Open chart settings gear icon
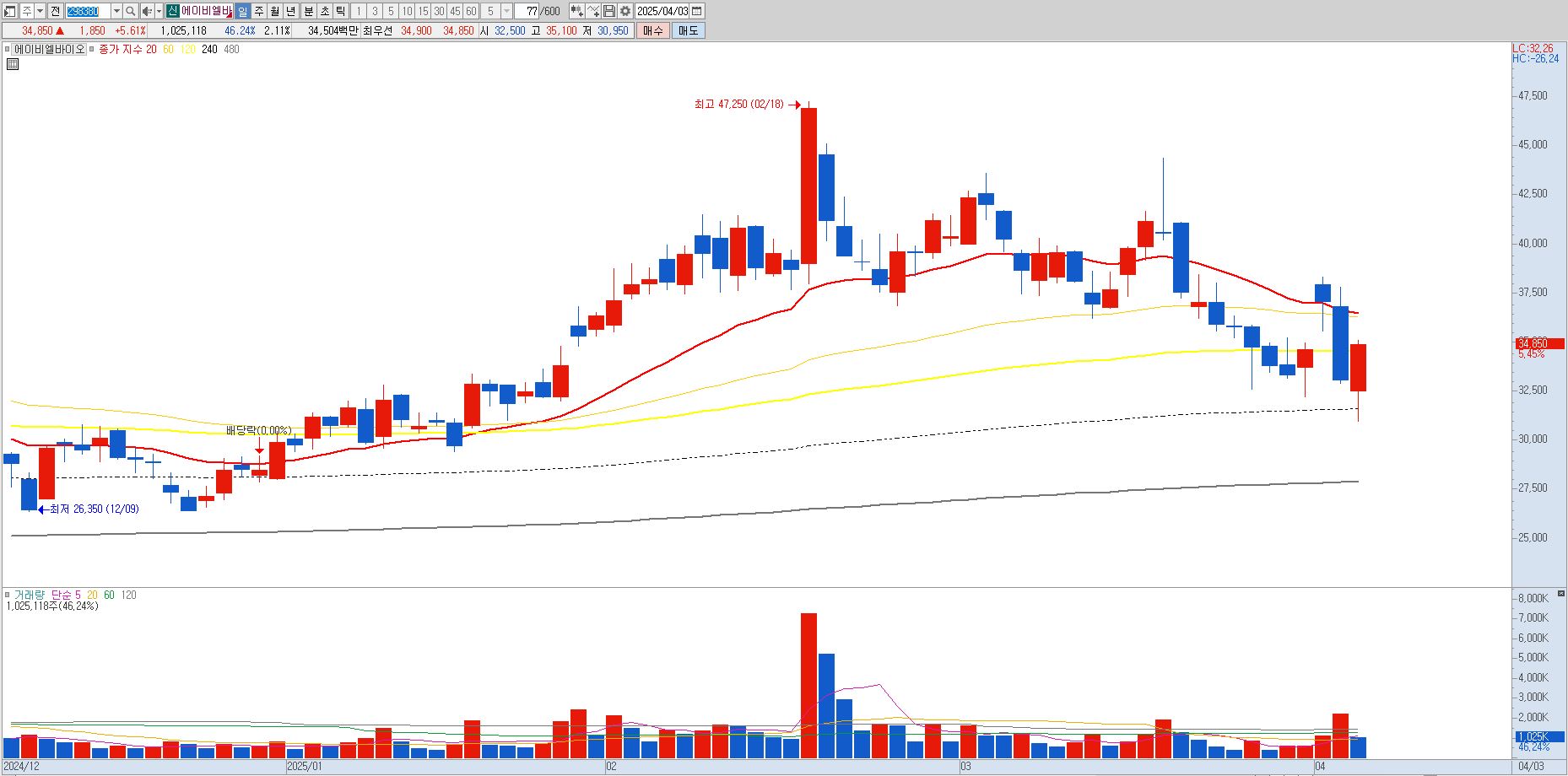 point(625,11)
